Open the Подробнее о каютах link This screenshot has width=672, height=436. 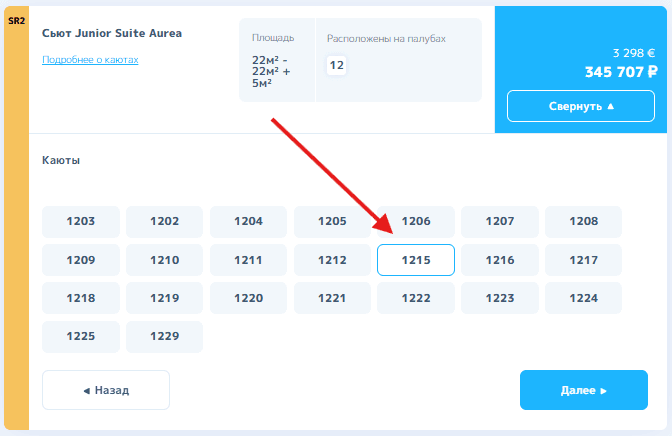[90, 60]
